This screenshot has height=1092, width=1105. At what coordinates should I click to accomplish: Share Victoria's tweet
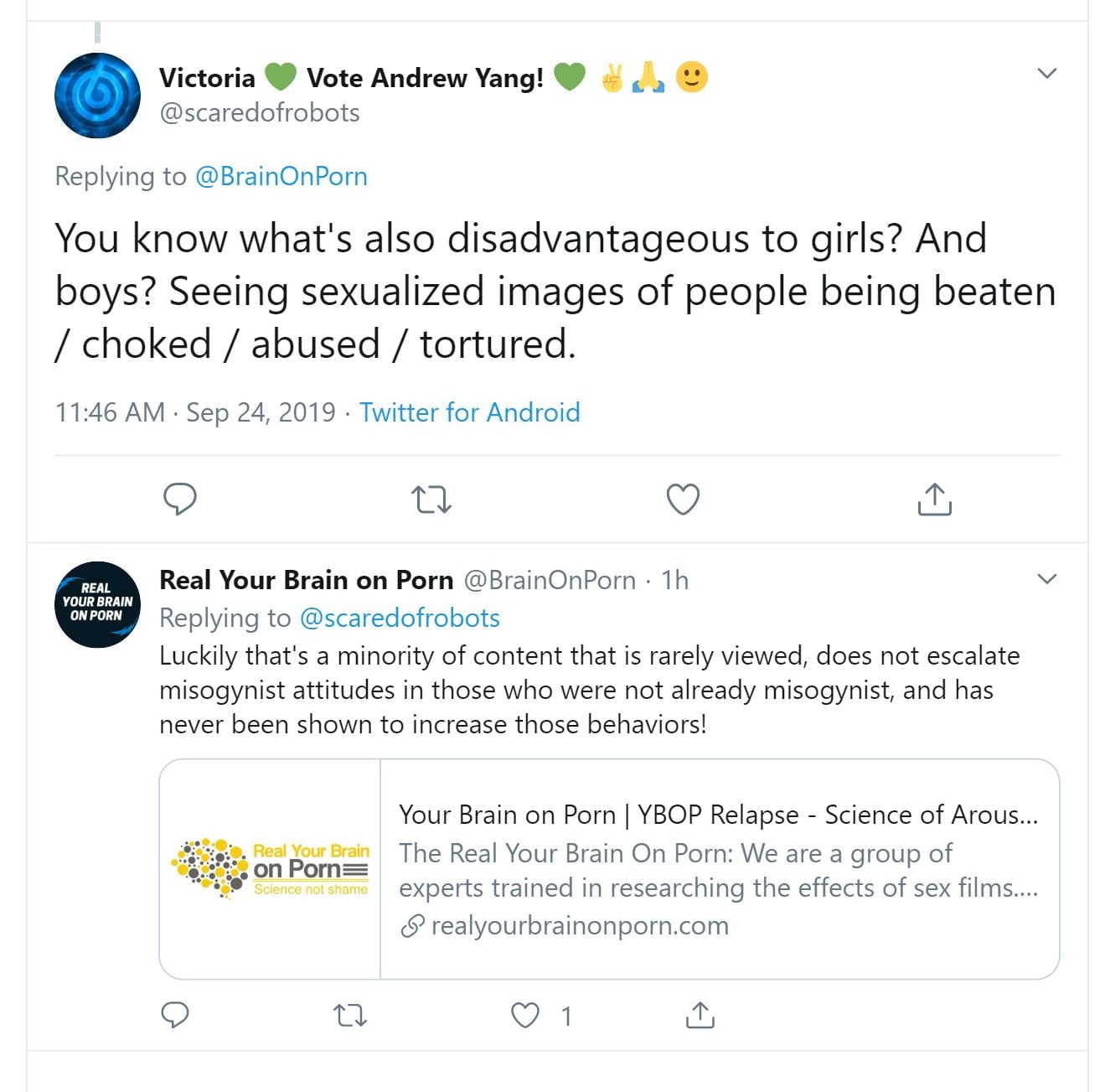click(x=934, y=499)
